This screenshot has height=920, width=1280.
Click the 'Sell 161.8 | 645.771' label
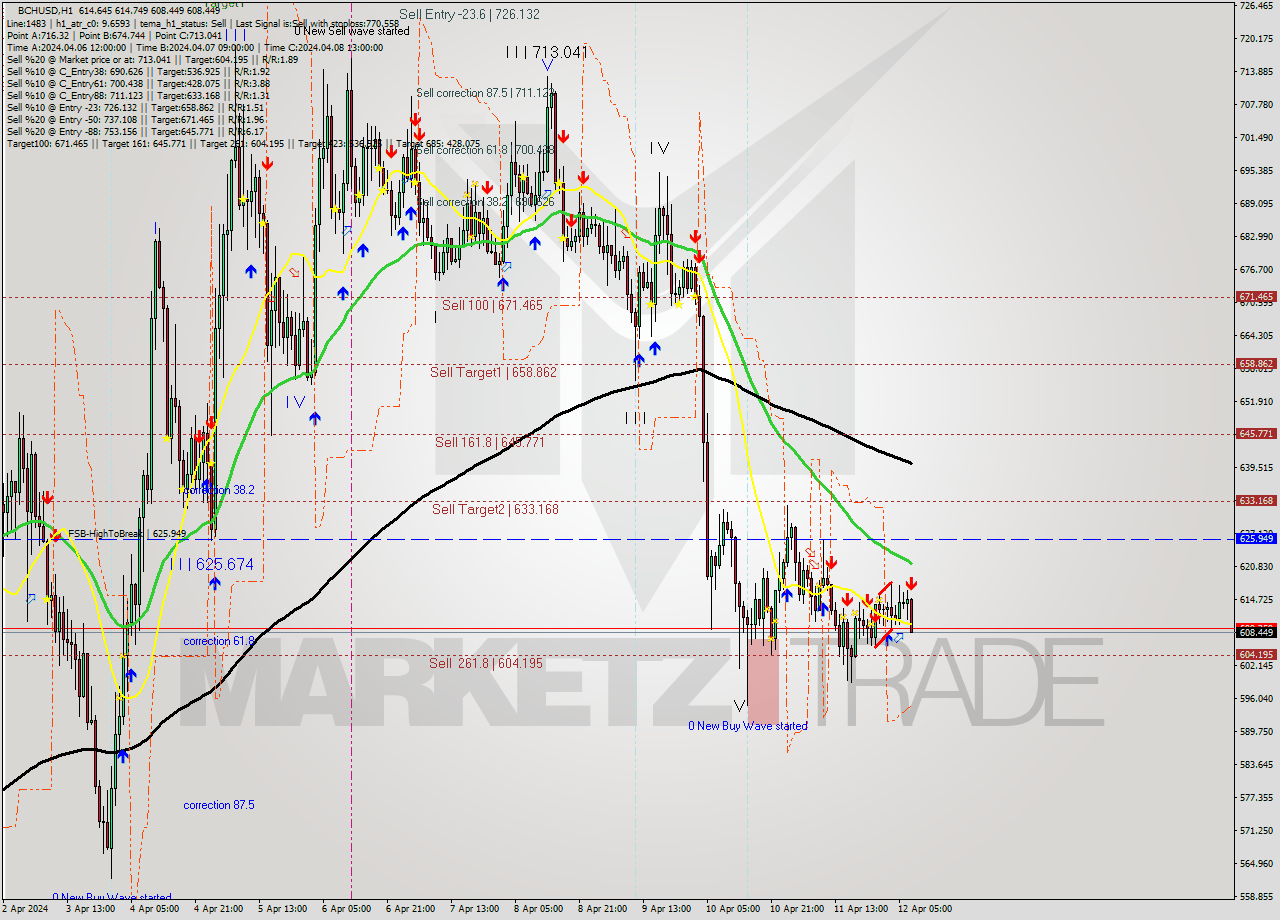coord(490,441)
